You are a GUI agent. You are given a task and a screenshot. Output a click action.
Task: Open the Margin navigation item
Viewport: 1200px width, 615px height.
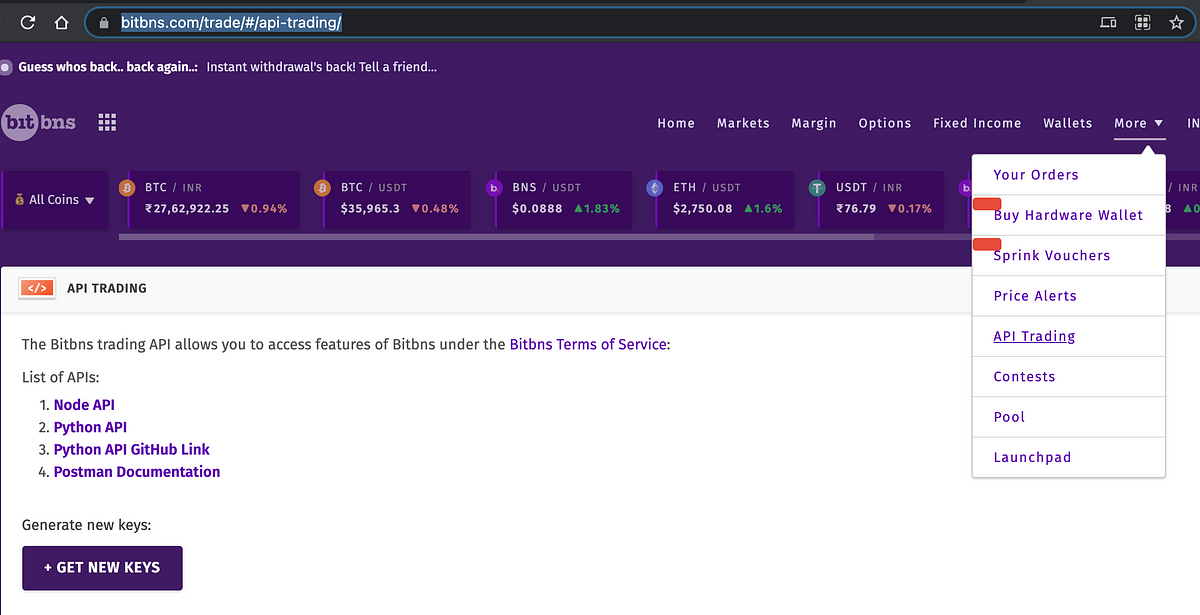[814, 123]
